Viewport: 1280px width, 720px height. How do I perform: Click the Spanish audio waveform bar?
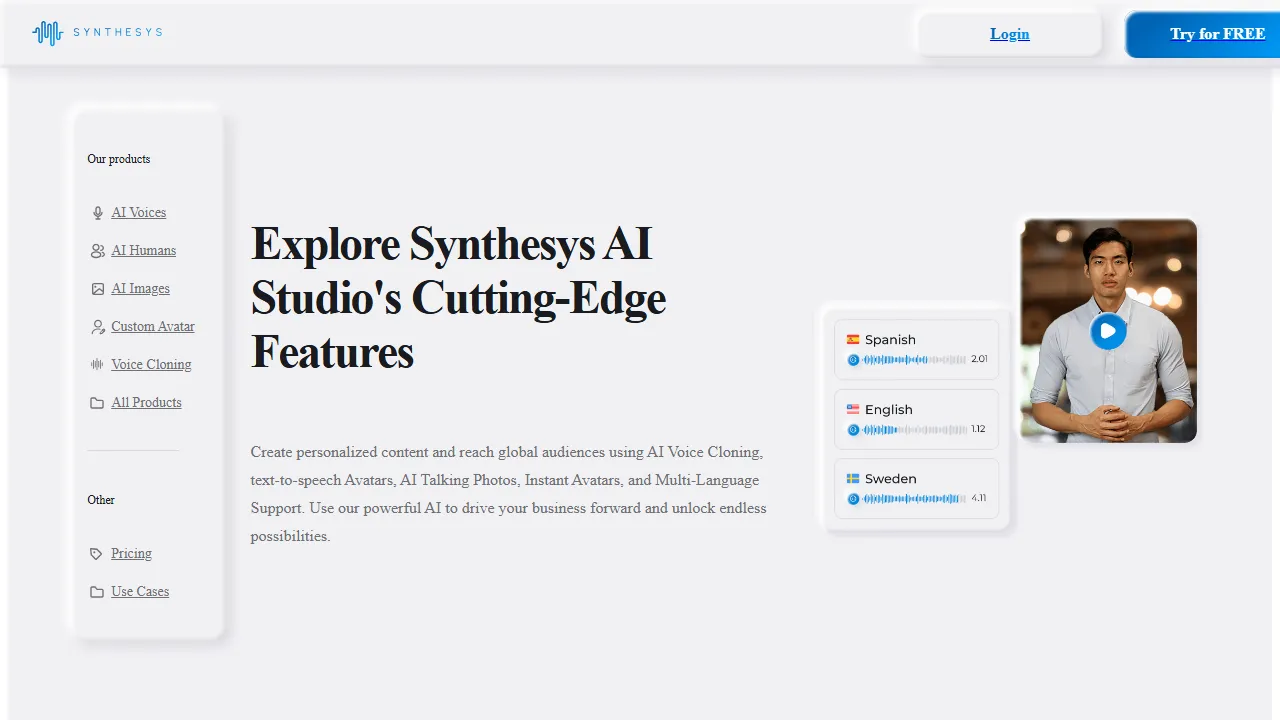(x=915, y=360)
